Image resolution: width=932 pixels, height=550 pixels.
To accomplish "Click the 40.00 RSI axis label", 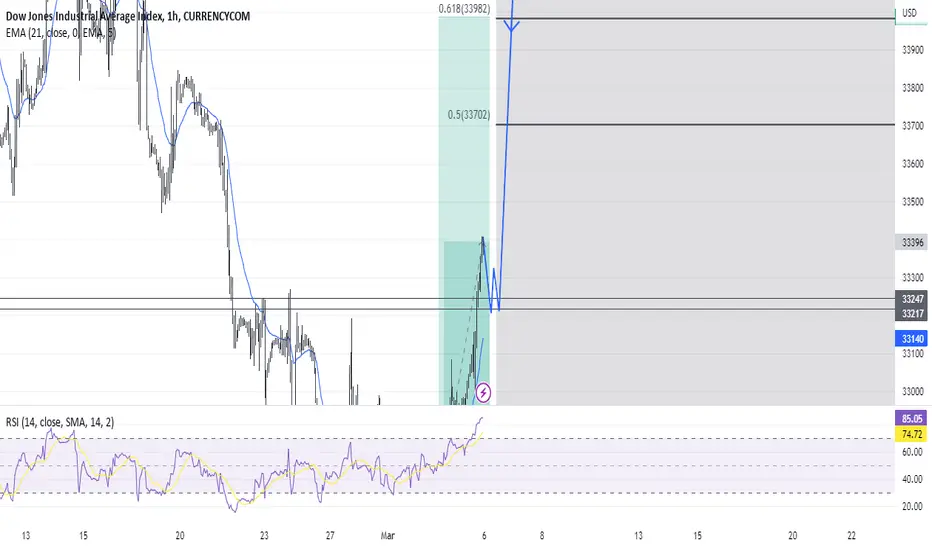I will (912, 479).
